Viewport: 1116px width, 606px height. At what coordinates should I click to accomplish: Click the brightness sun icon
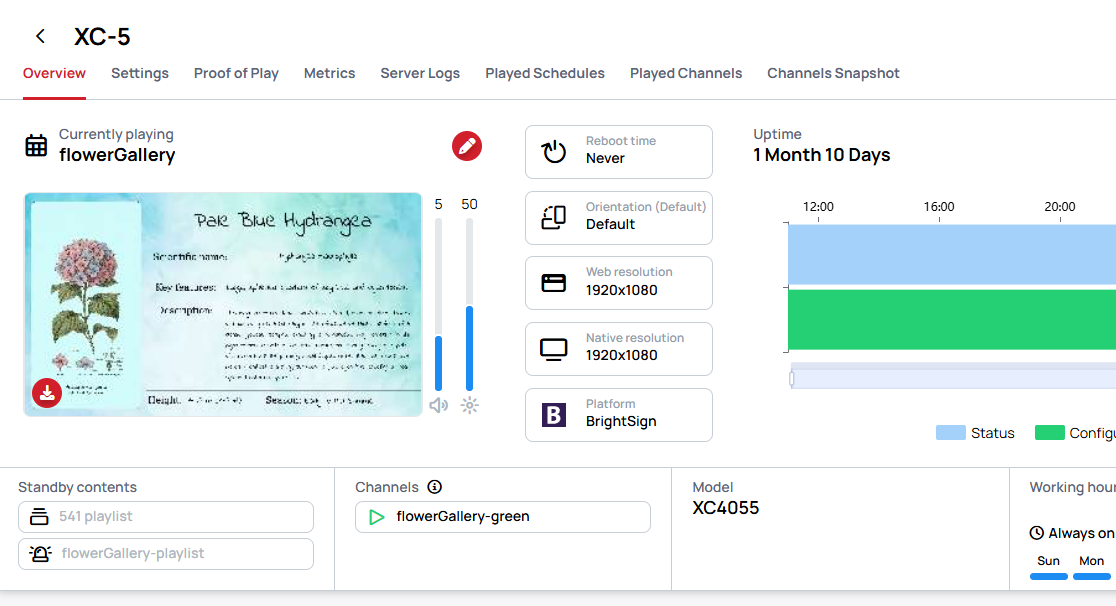[x=469, y=405]
